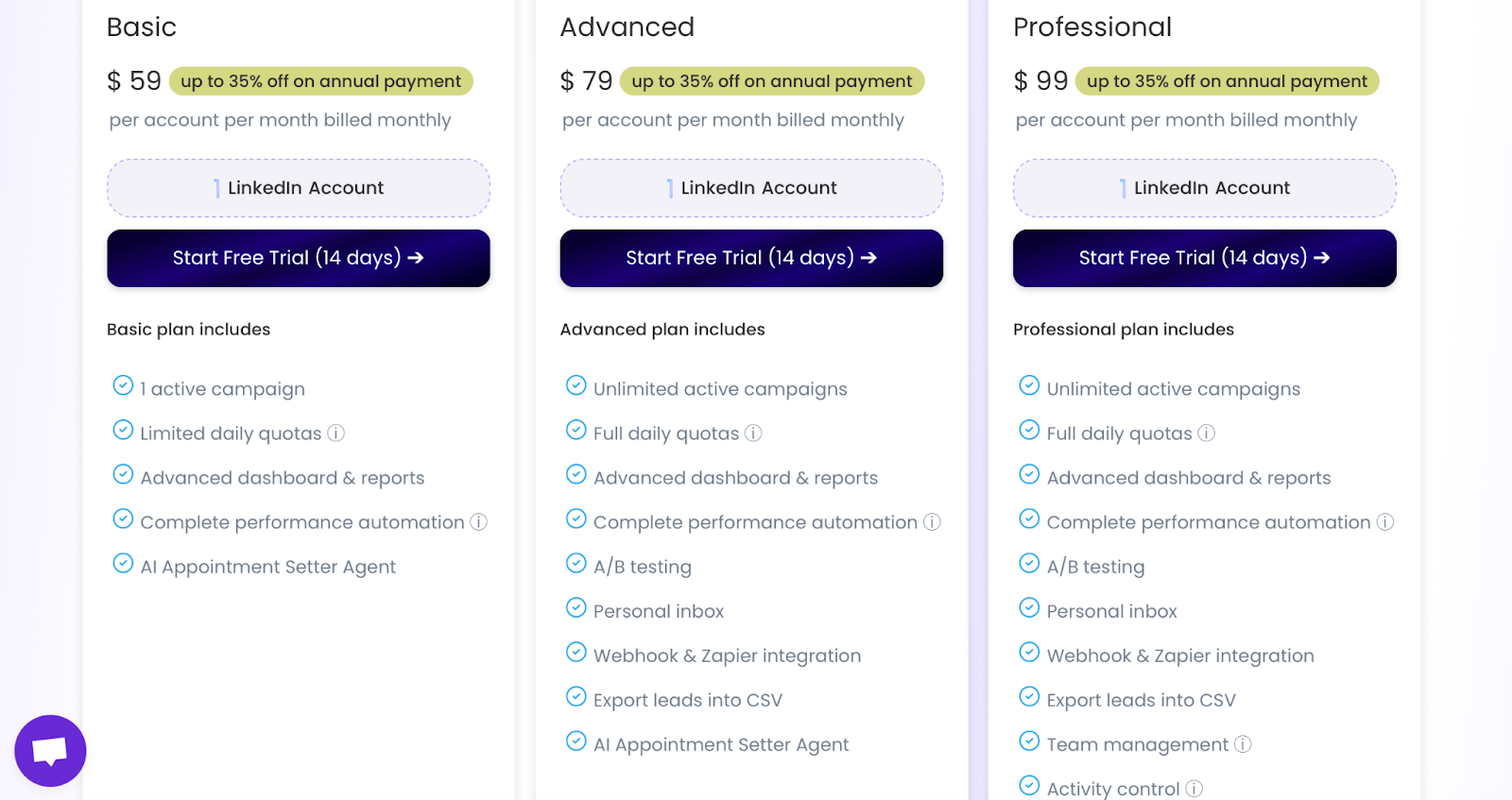Click the info icon next to Activity control
Viewport: 1512px width, 800px height.
[1195, 788]
